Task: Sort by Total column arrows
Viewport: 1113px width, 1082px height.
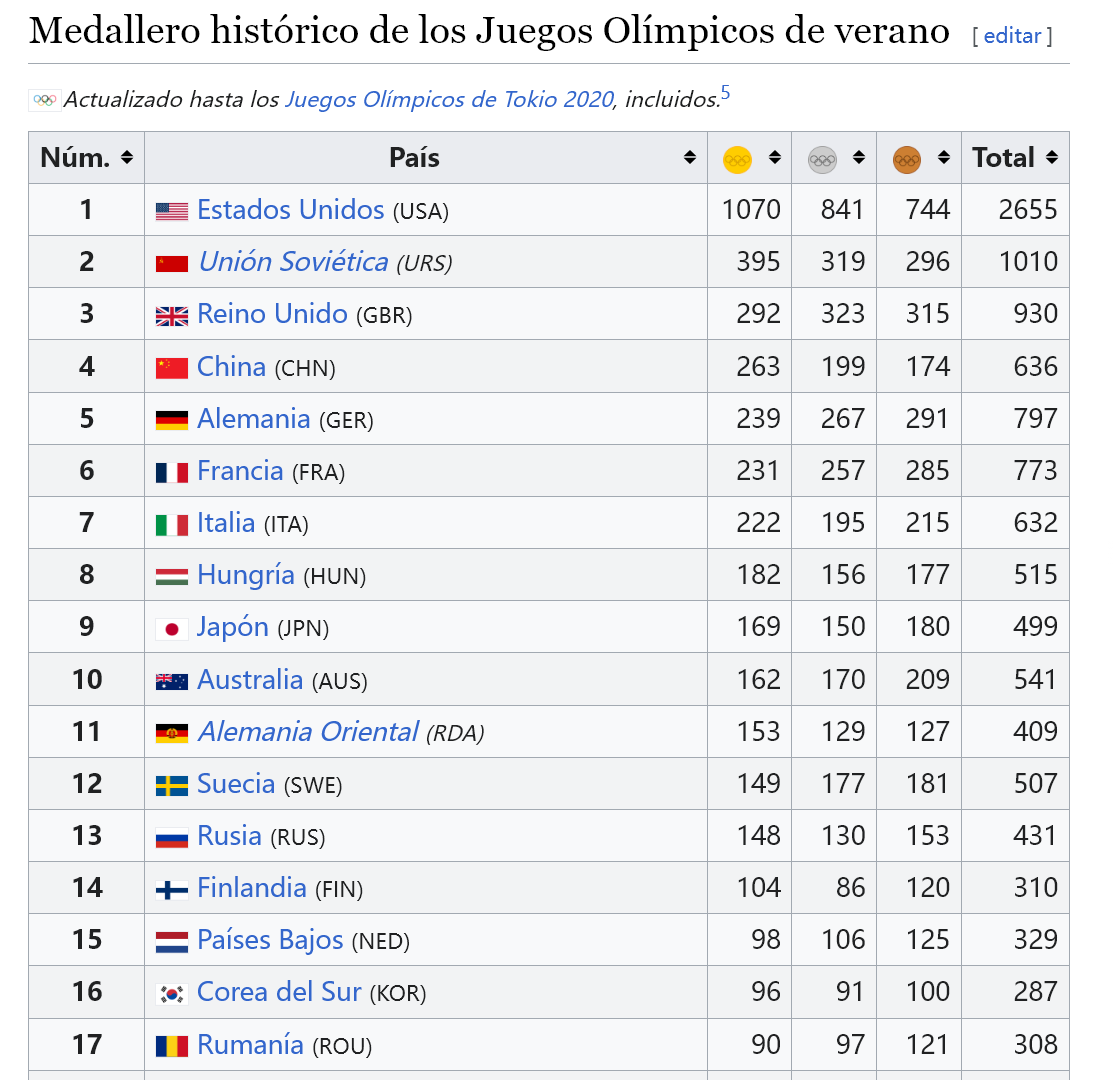Action: tap(1052, 158)
